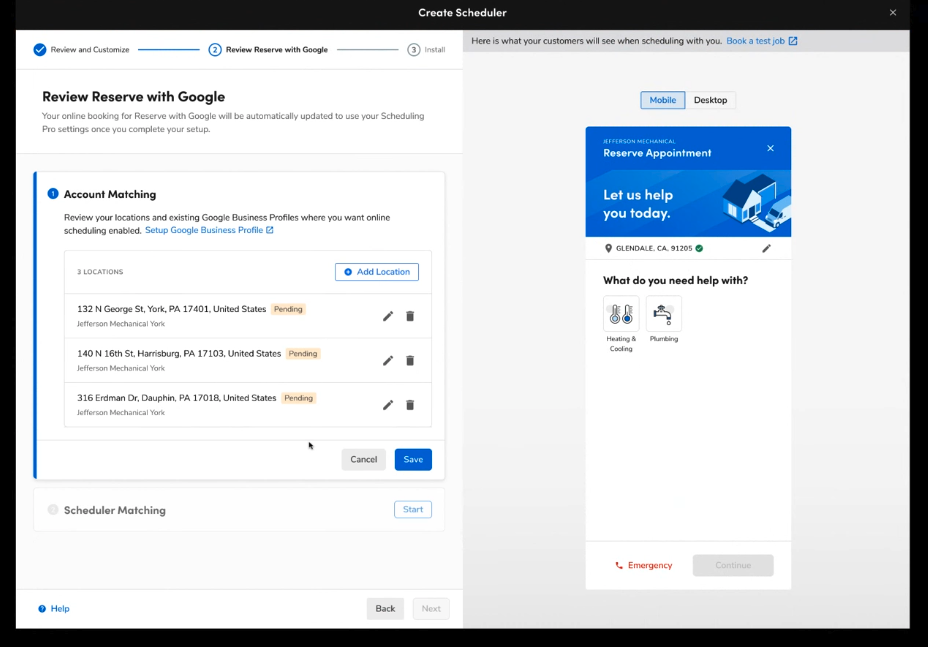Delete the 316 Erdman Dr location
928x647 pixels.
click(410, 405)
